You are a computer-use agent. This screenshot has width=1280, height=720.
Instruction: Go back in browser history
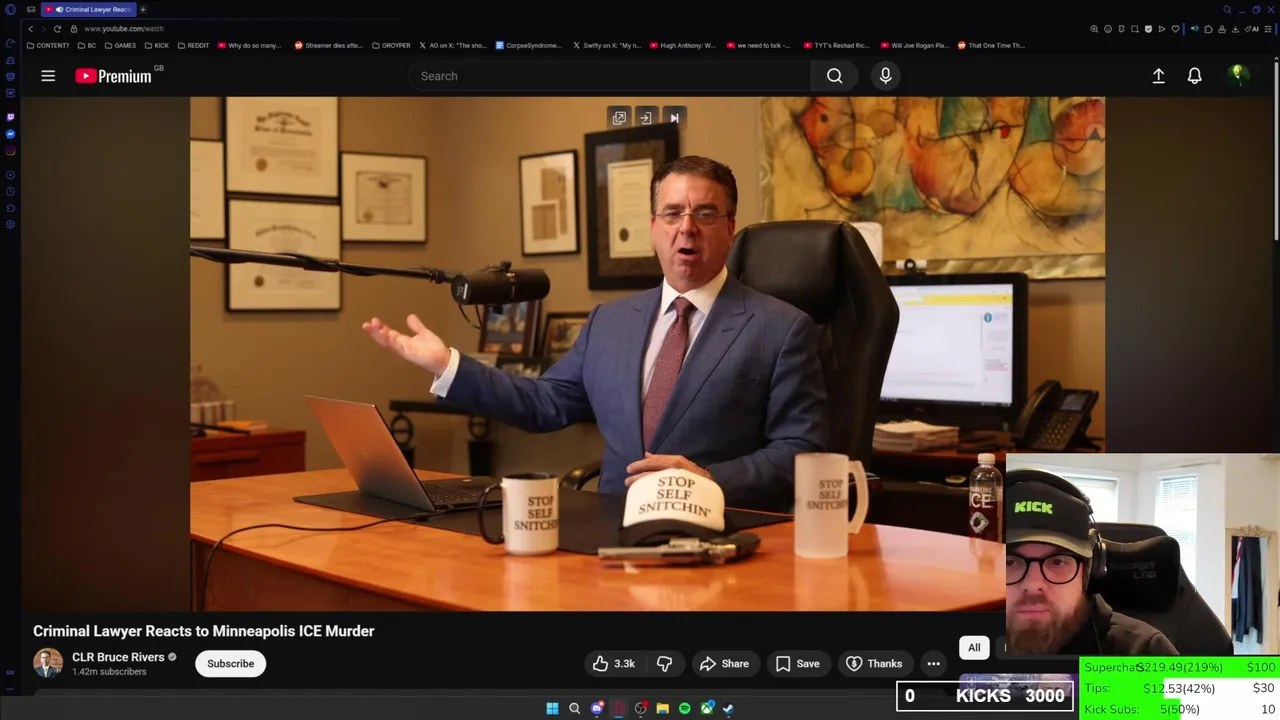(30, 28)
